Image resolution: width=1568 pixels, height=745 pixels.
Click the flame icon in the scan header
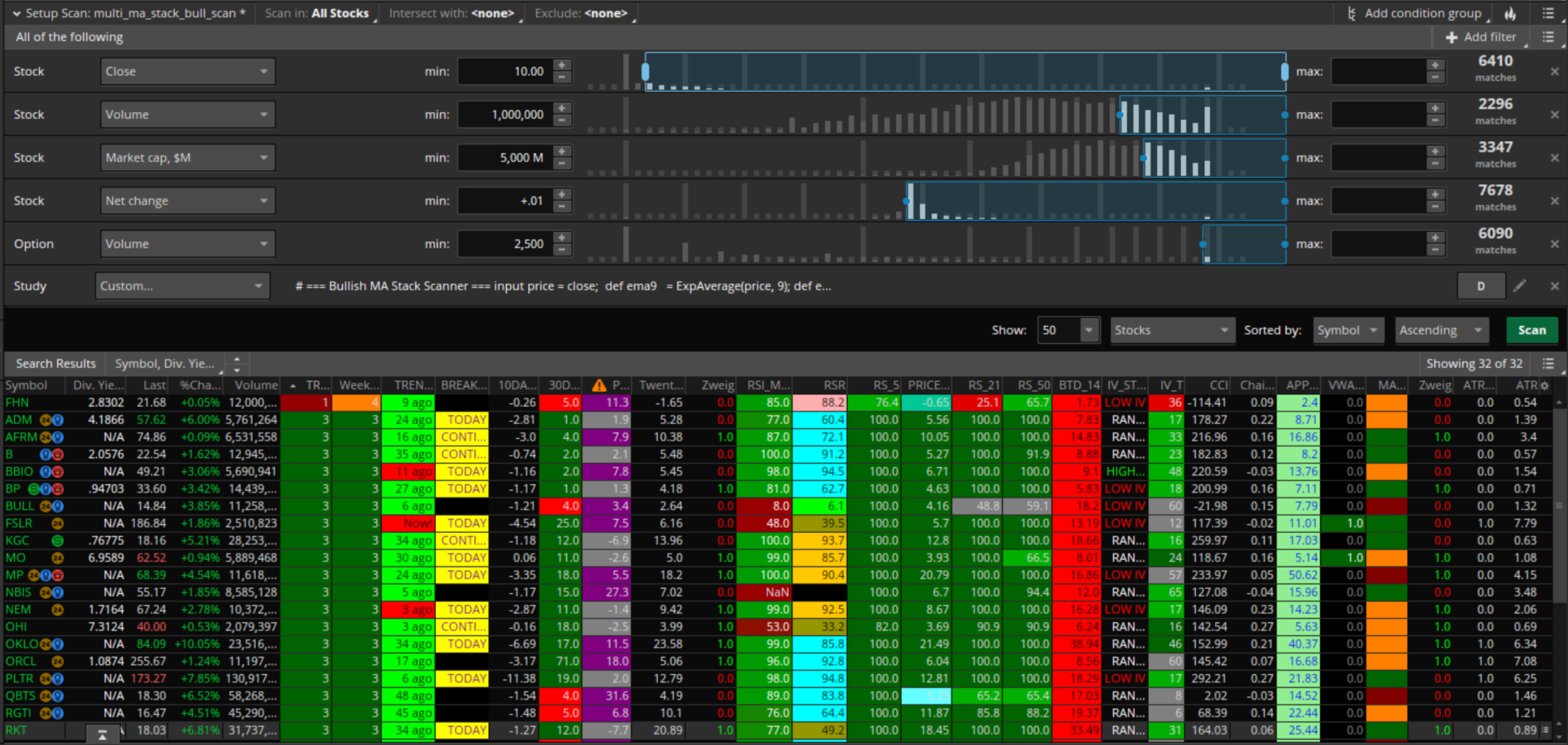(x=1509, y=13)
